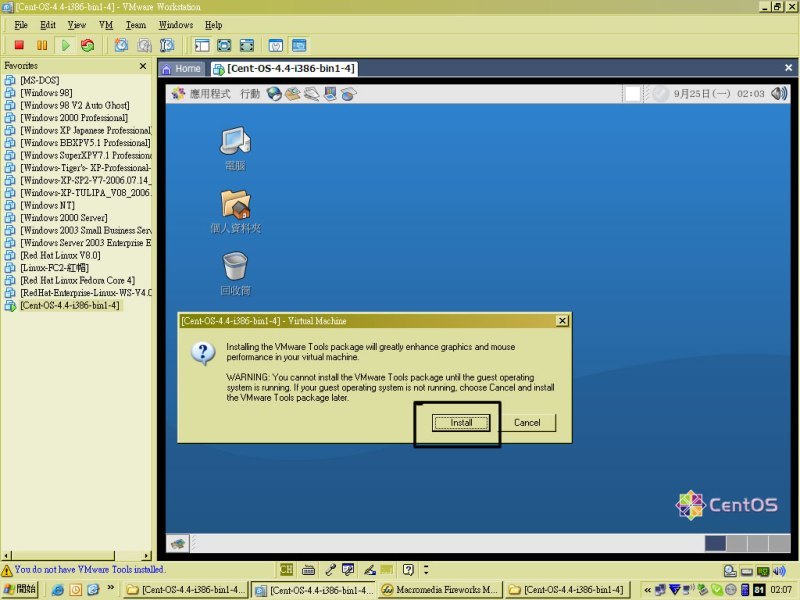
Task: Click Install in the VMware Tools dialog
Action: [461, 423]
